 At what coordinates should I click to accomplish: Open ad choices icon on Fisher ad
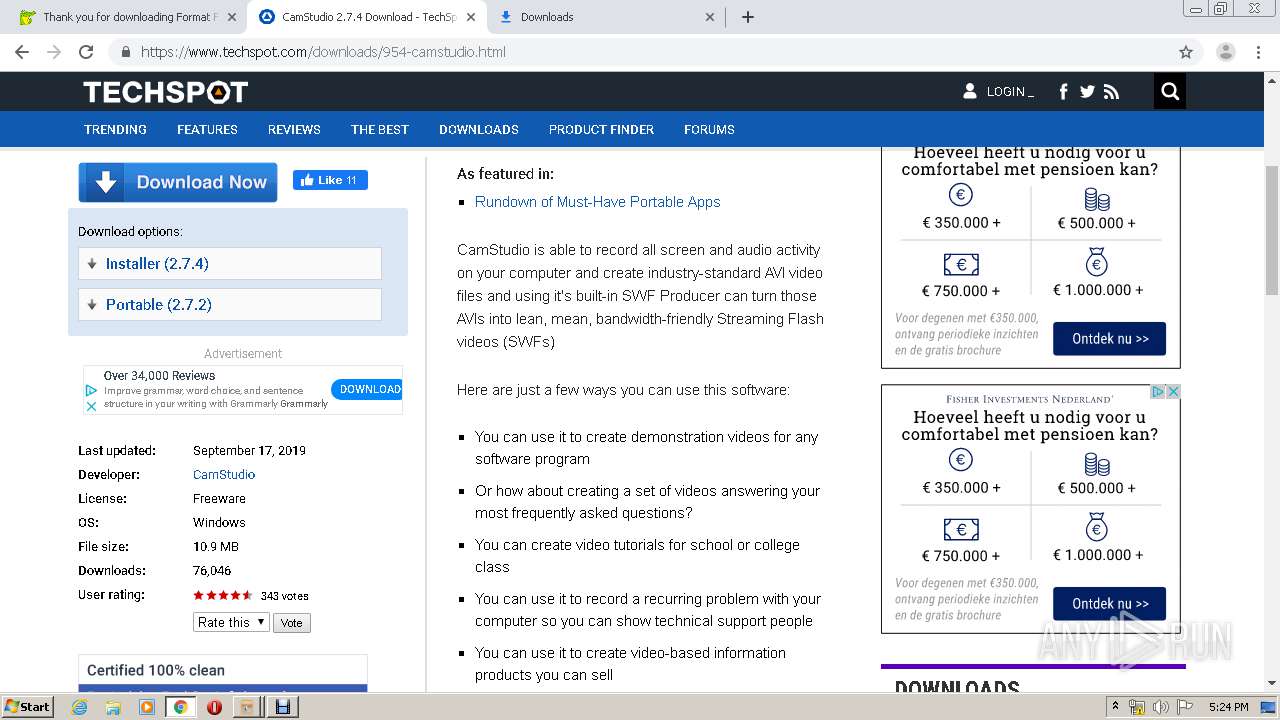pyautogui.click(x=1158, y=392)
